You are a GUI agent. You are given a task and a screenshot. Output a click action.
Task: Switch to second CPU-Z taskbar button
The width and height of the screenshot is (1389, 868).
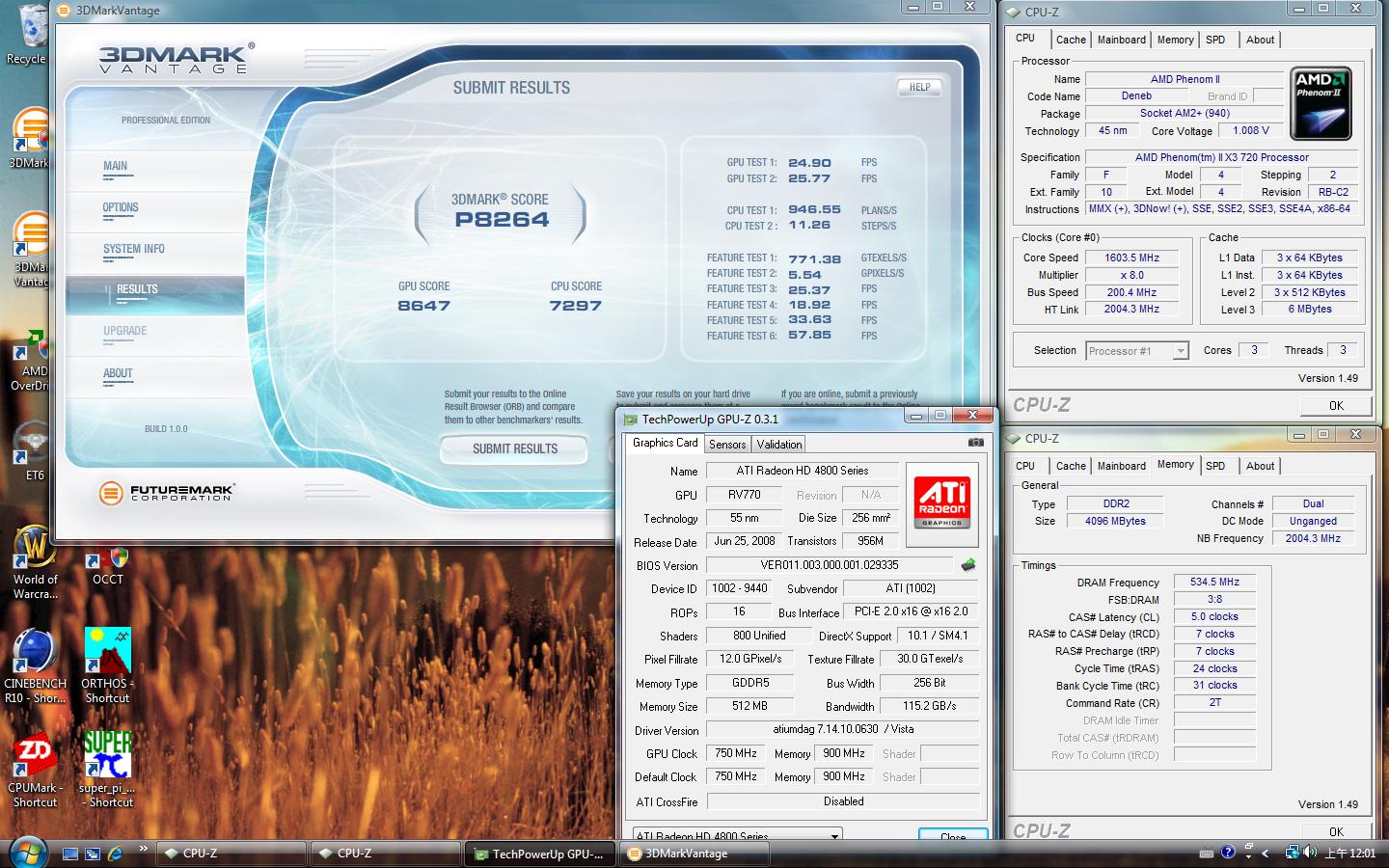[x=385, y=854]
